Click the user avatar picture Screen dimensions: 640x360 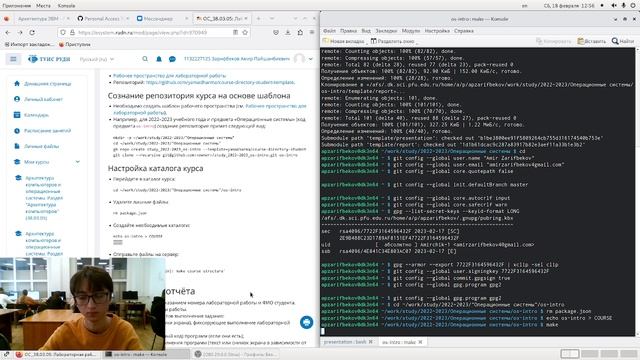click(299, 59)
